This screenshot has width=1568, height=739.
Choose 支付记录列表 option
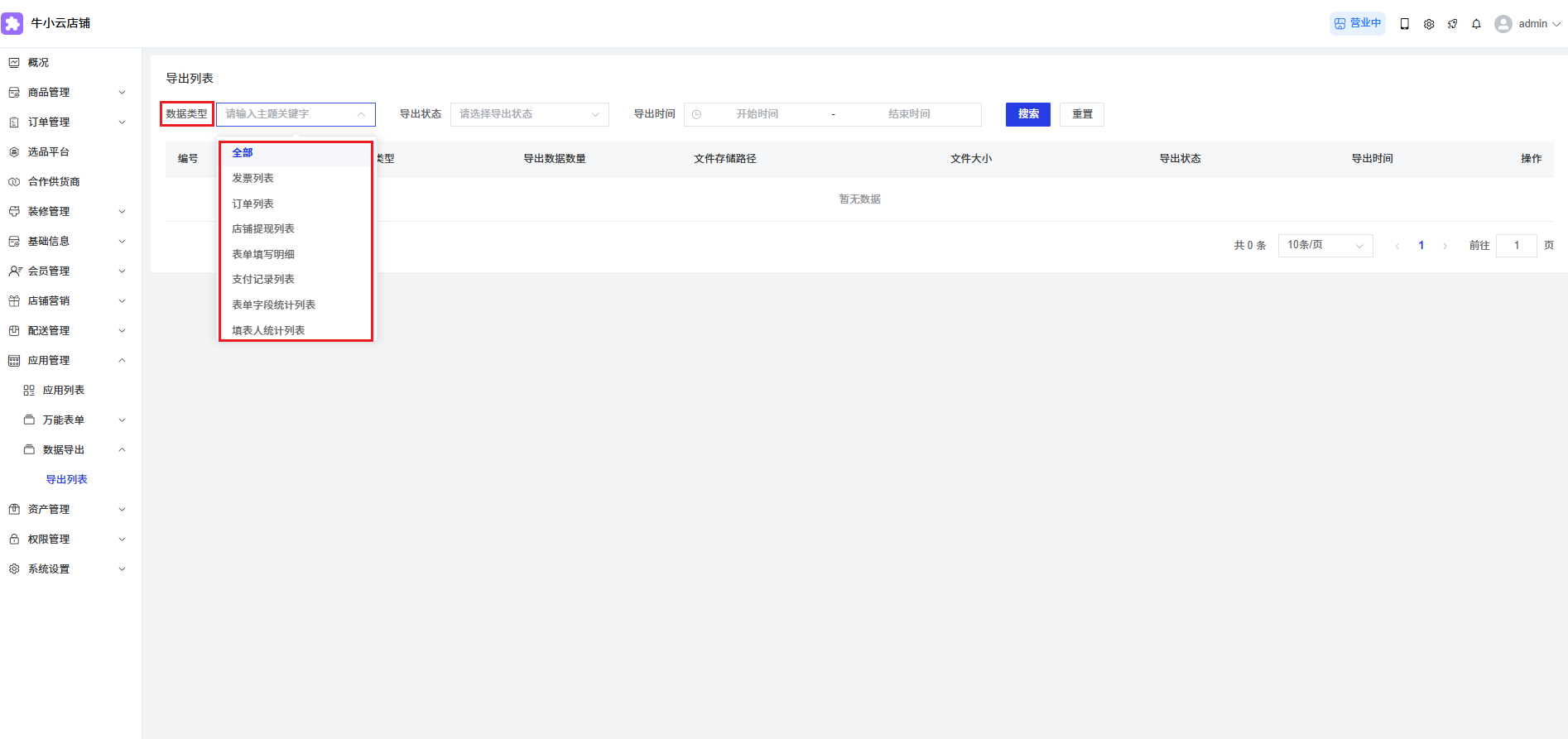tap(263, 280)
